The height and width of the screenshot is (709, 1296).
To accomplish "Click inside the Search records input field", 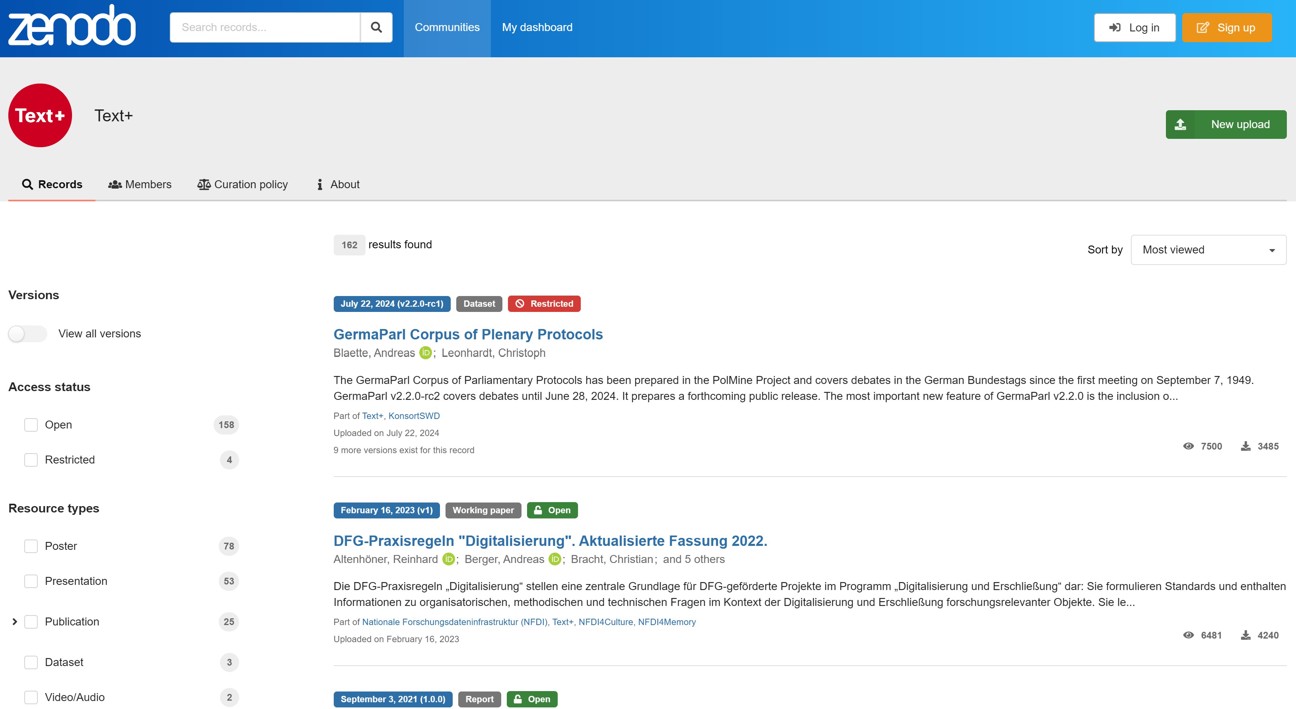I will [x=263, y=27].
